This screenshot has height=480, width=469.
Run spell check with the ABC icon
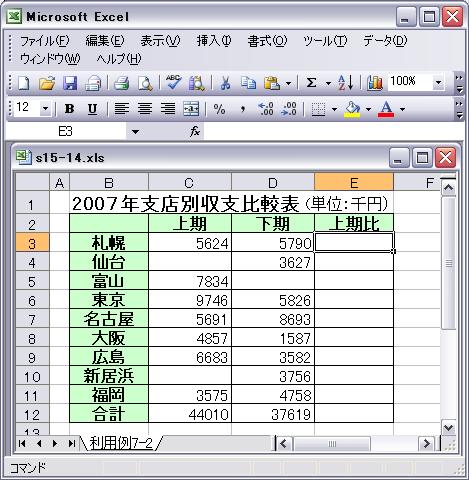(x=173, y=82)
